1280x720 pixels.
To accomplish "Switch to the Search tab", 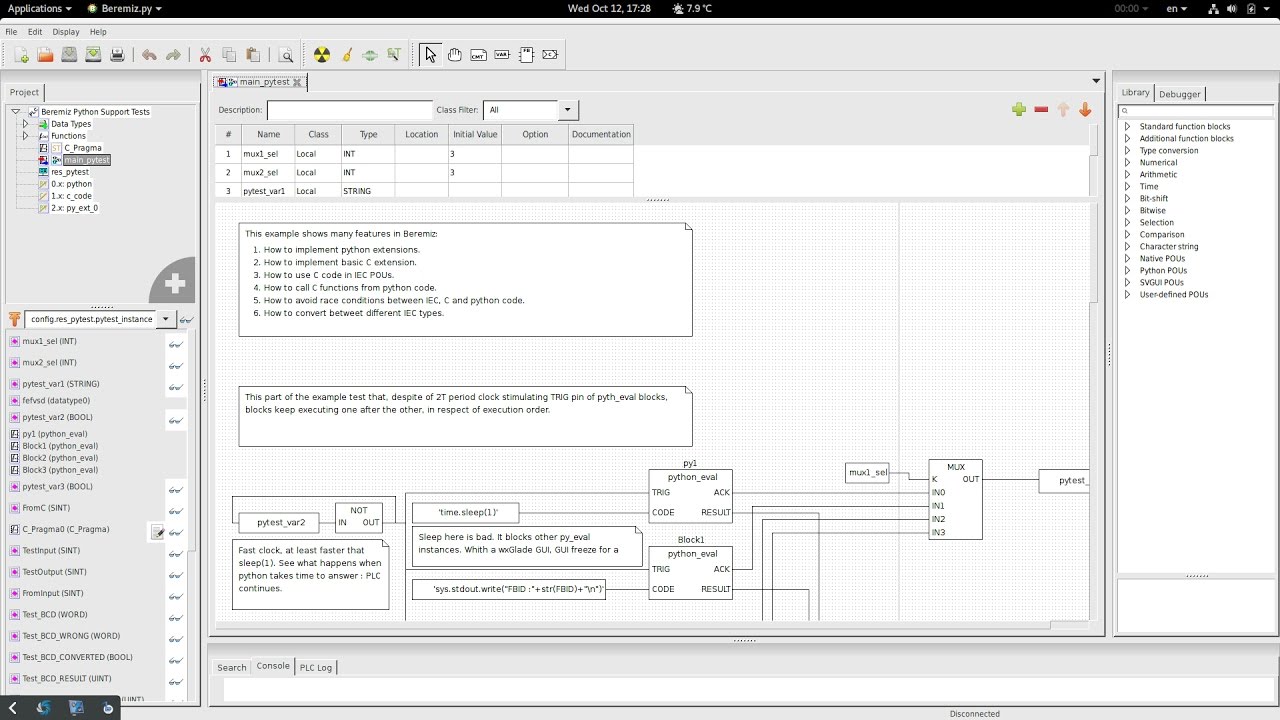I will tap(232, 667).
